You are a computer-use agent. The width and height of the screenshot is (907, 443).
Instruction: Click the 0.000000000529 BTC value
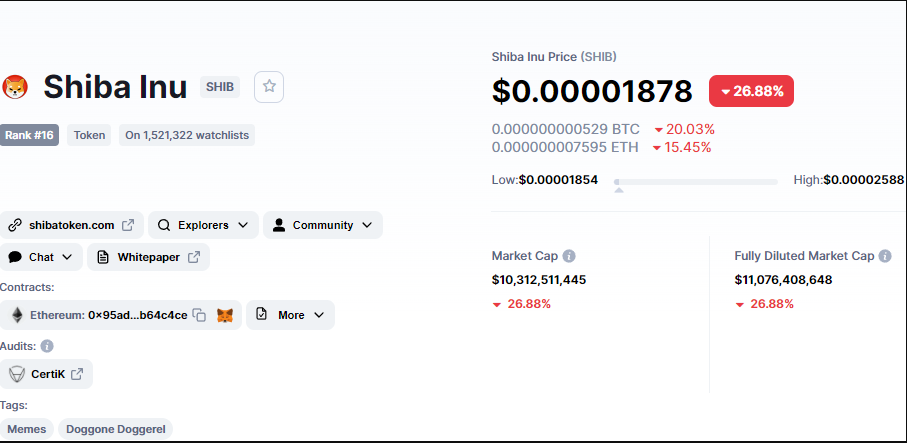click(566, 129)
